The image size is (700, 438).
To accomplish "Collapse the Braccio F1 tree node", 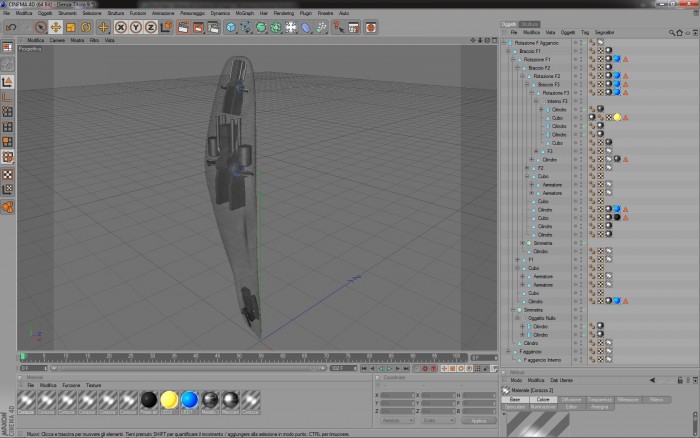I will tap(508, 51).
